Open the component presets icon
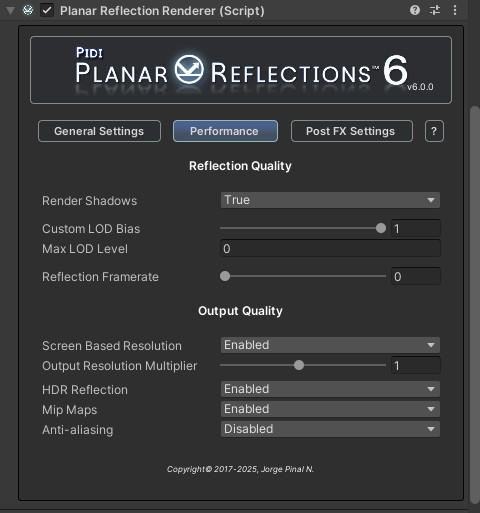 [x=435, y=10]
